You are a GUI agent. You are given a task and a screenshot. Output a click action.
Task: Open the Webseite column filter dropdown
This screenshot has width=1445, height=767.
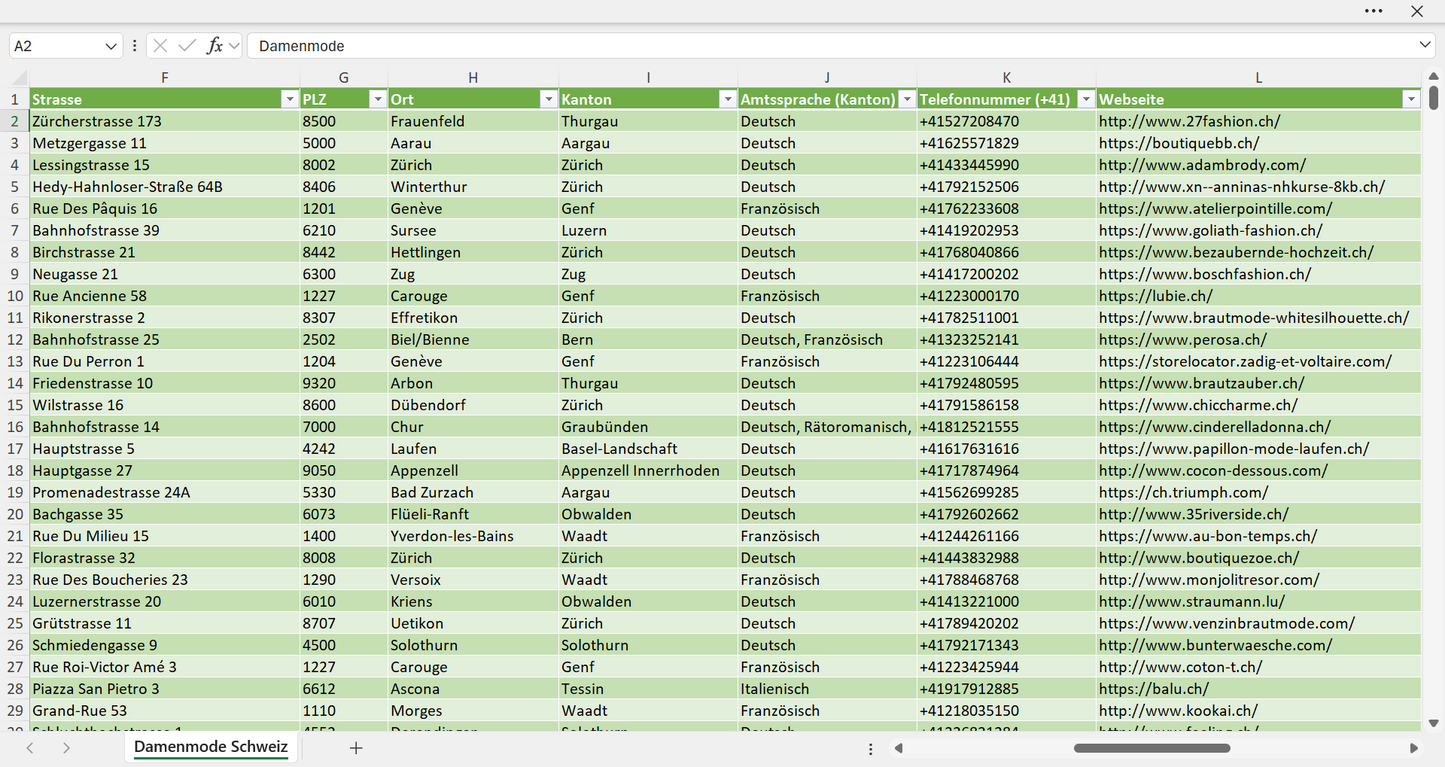[1411, 99]
